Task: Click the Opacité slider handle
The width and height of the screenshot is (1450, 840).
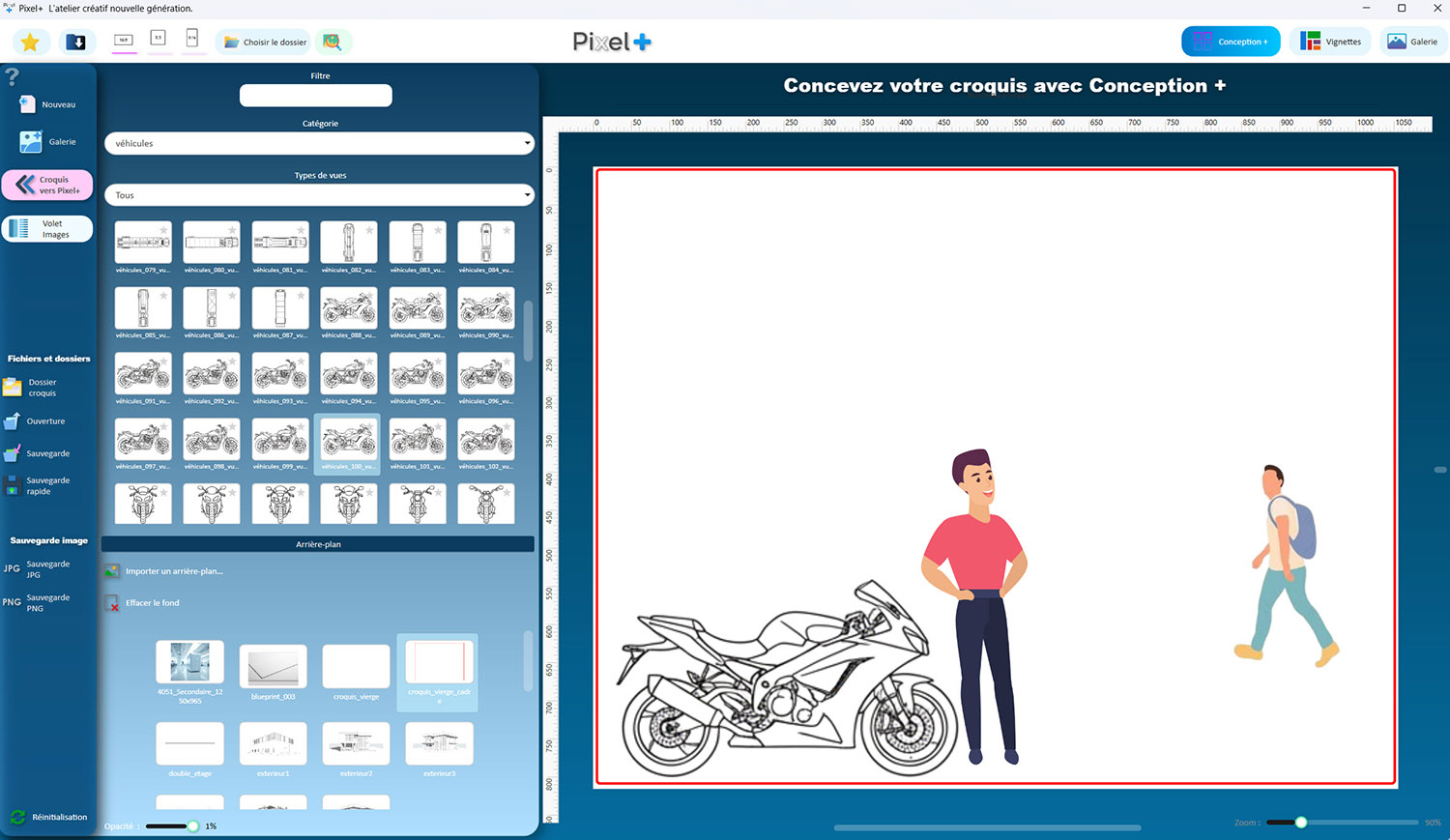Action: click(x=193, y=826)
